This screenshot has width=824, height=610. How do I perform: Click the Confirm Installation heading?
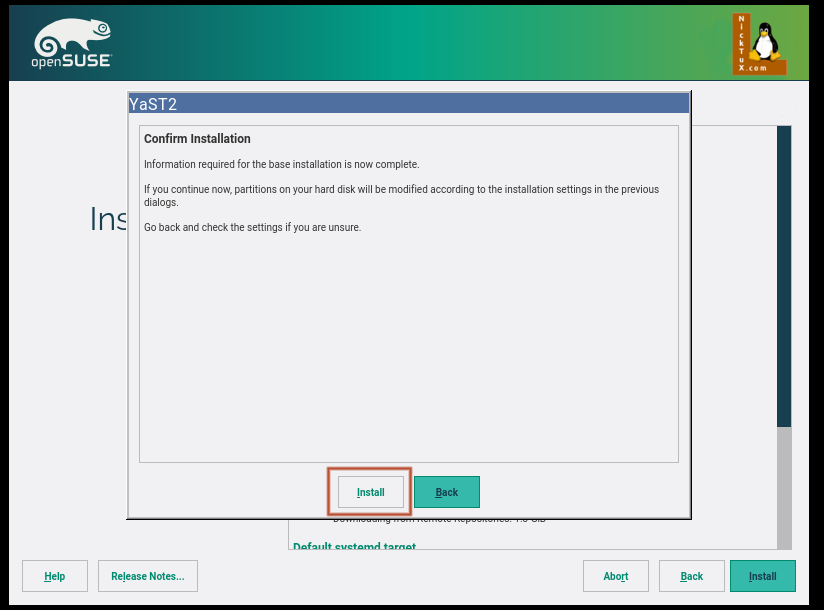point(197,139)
